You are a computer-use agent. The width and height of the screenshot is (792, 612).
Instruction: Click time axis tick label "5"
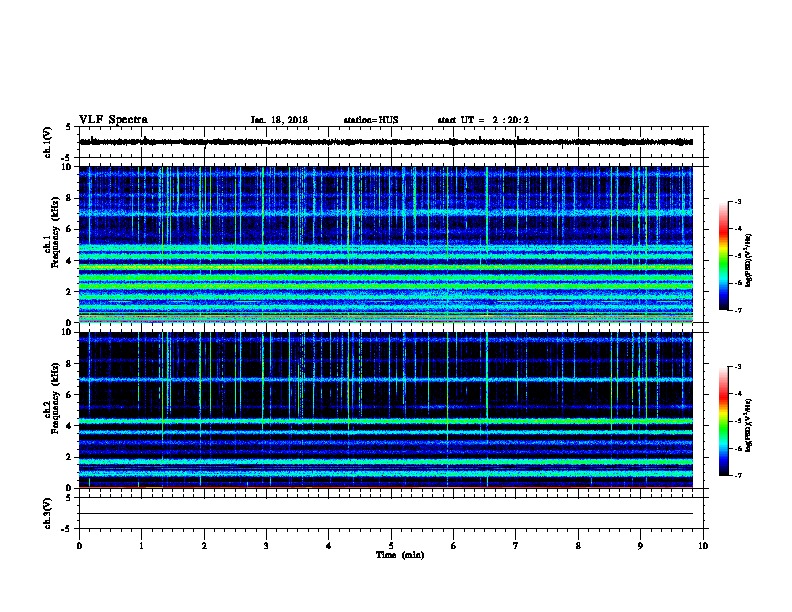click(x=391, y=546)
